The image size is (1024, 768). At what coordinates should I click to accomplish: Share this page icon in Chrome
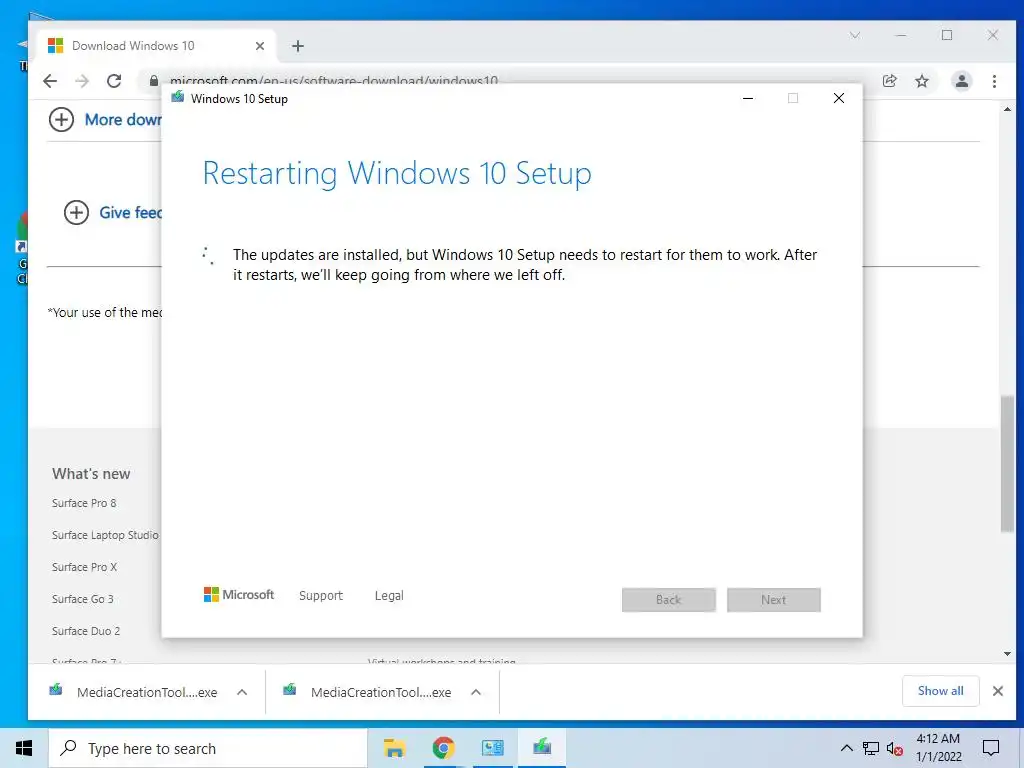tap(889, 81)
